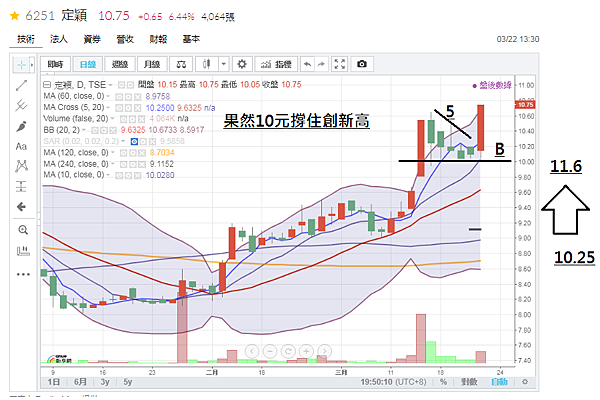600x400 pixels.
Task: Toggle % percent scale
Action: point(443,382)
